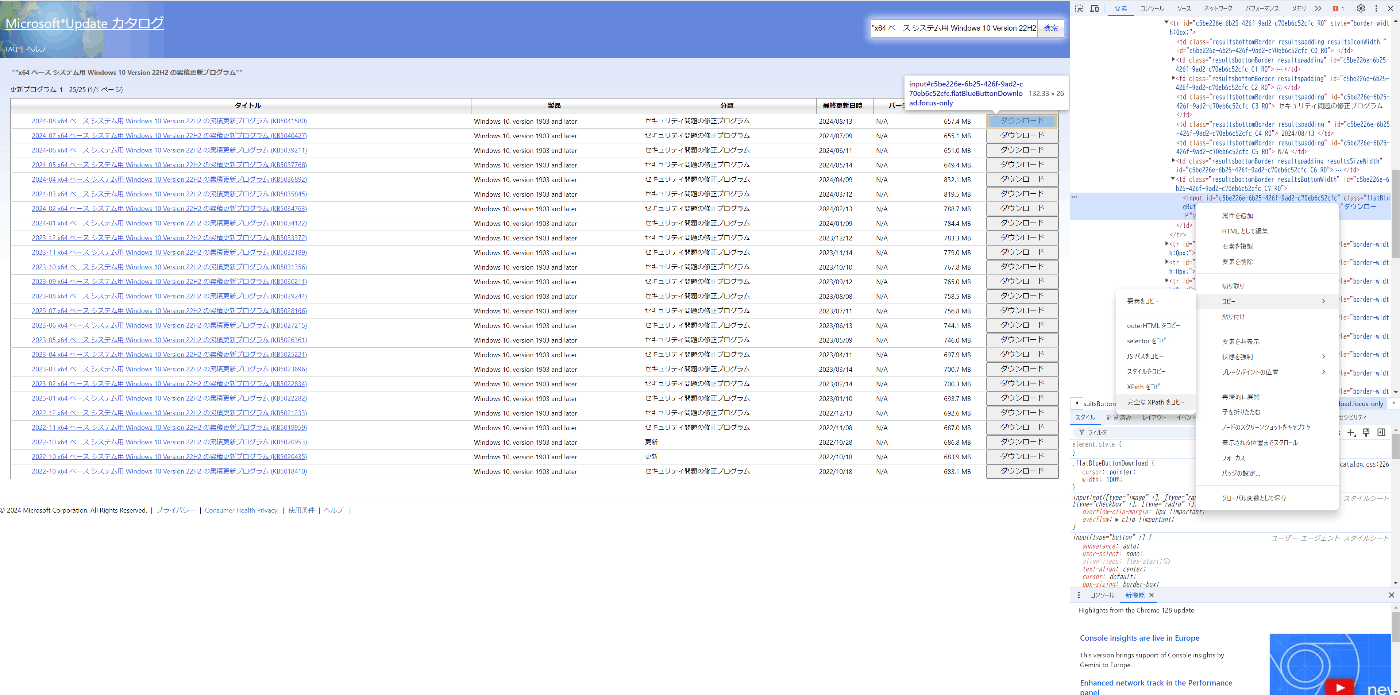This screenshot has width=1400, height=695.
Task: Choose 貼り付け from the context menu
Action: (1267, 317)
